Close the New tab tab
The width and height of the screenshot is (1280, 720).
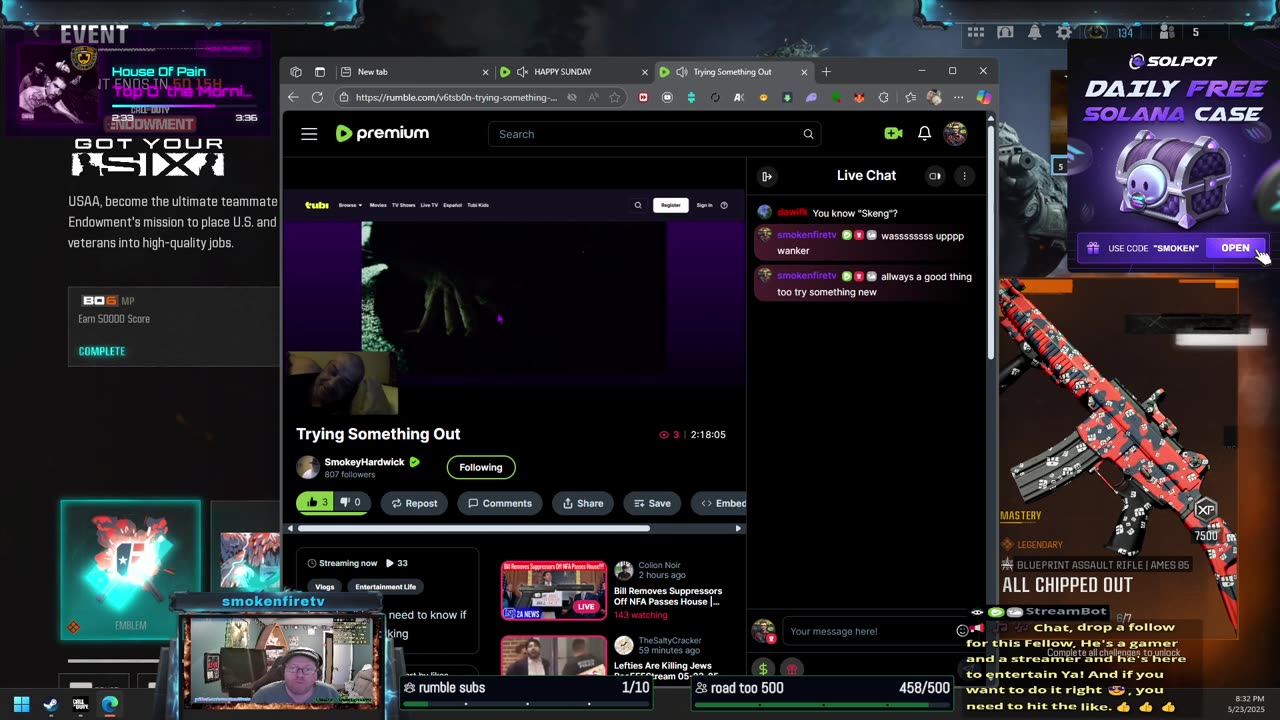(485, 72)
